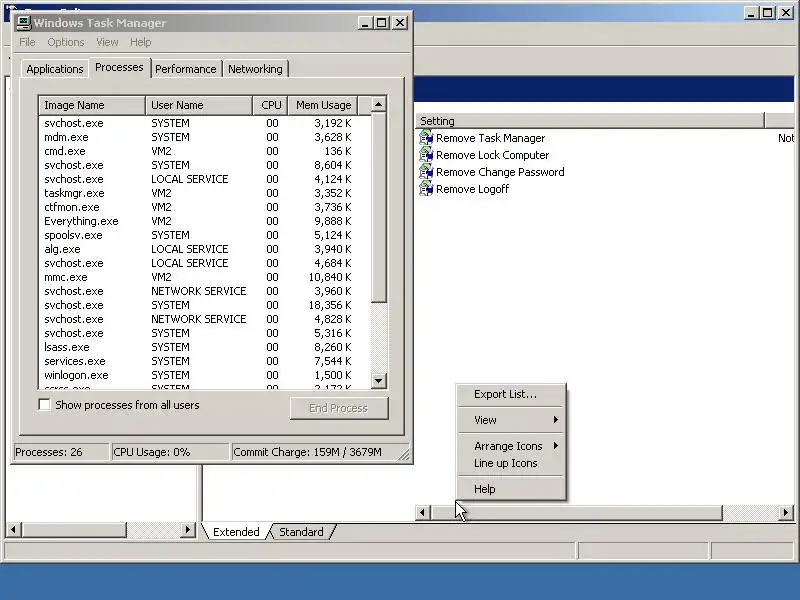Select the cmd.exe process row
This screenshot has height=600, width=800.
pyautogui.click(x=205, y=151)
